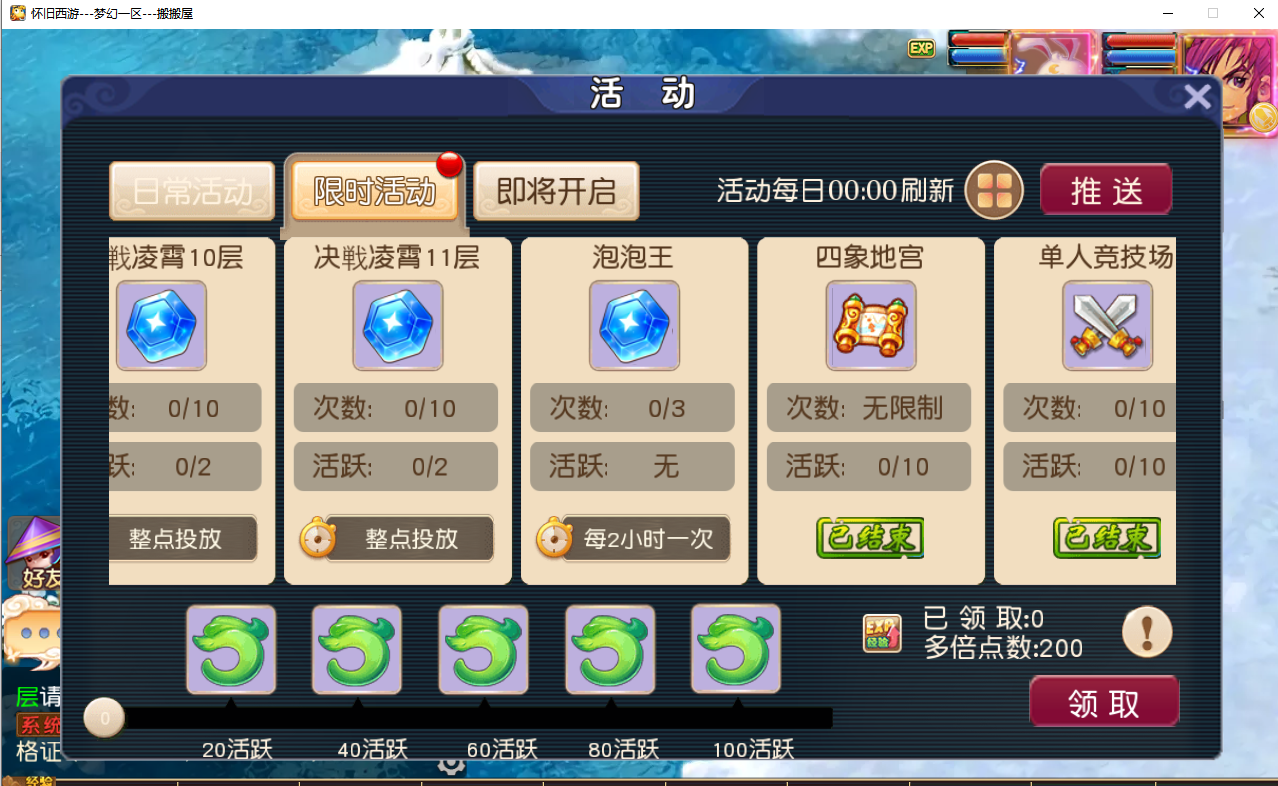Open the 四象地宫 scroll icon
This screenshot has height=786, width=1278.
point(871,326)
